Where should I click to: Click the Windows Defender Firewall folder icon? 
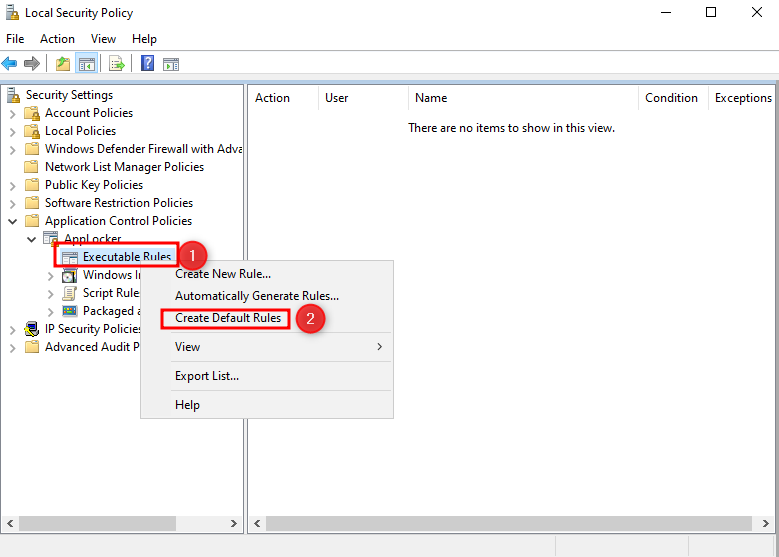pyautogui.click(x=32, y=149)
